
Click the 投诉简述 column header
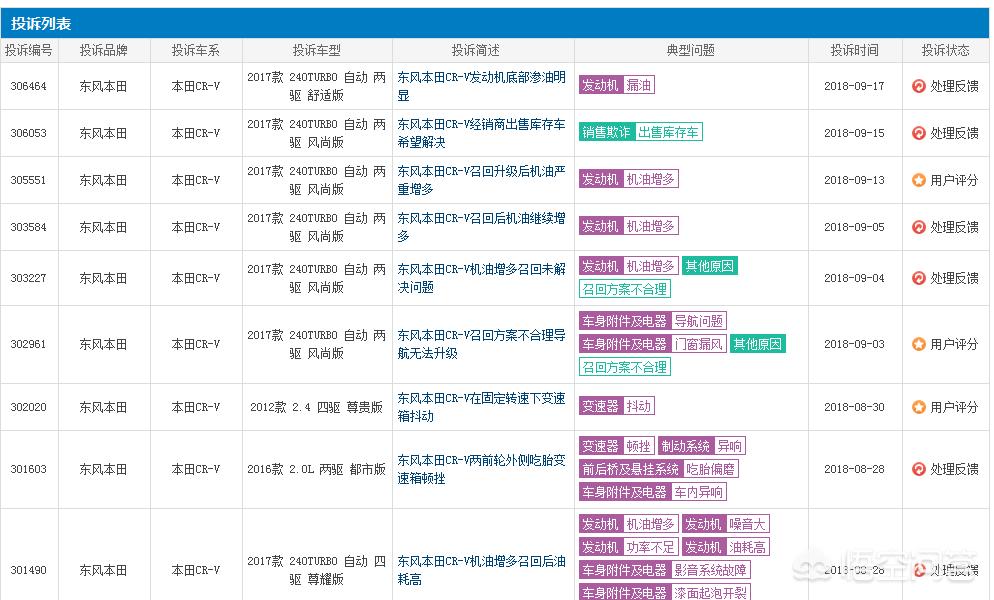tap(475, 50)
